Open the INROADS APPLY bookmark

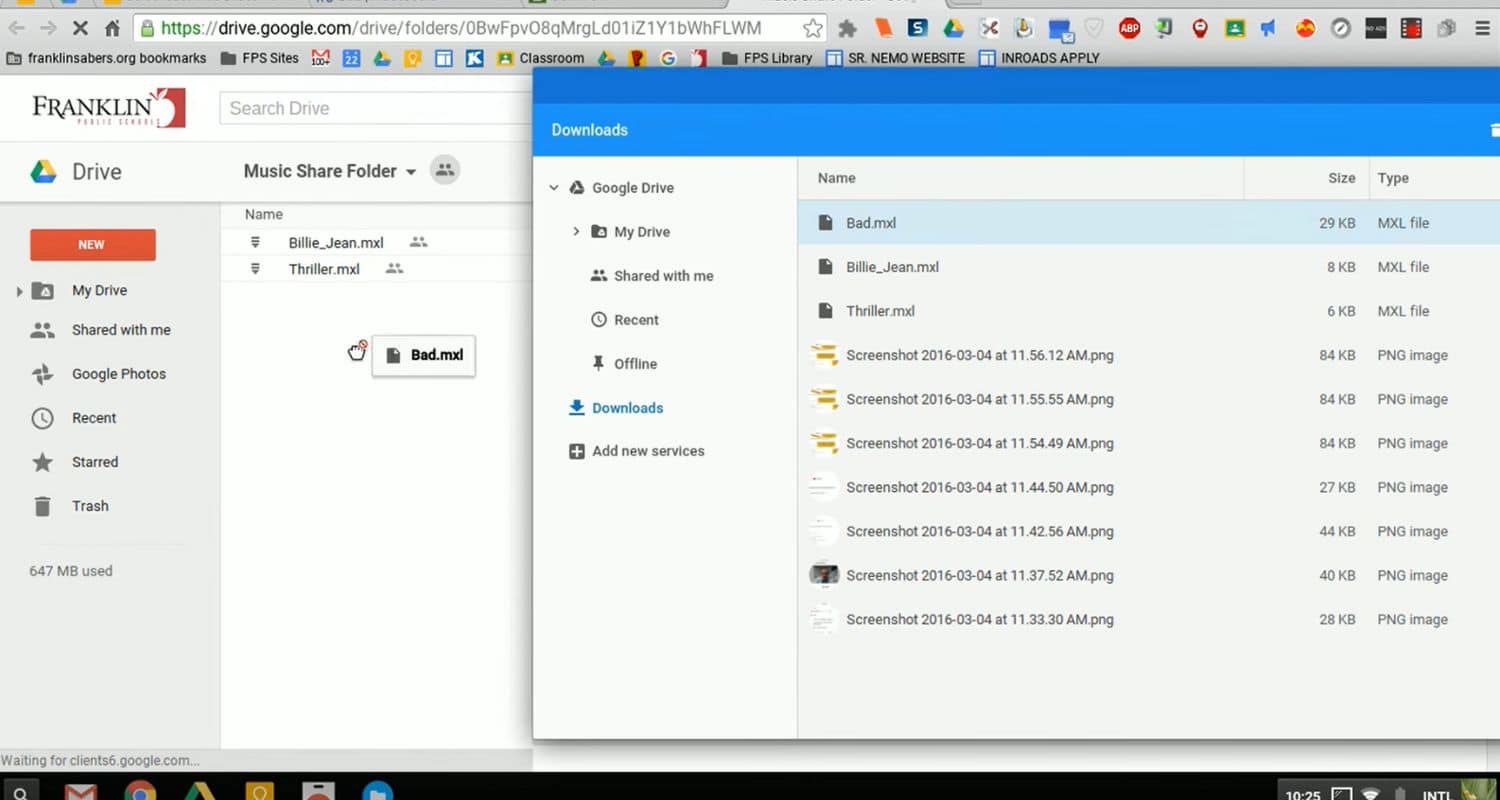[x=1038, y=58]
